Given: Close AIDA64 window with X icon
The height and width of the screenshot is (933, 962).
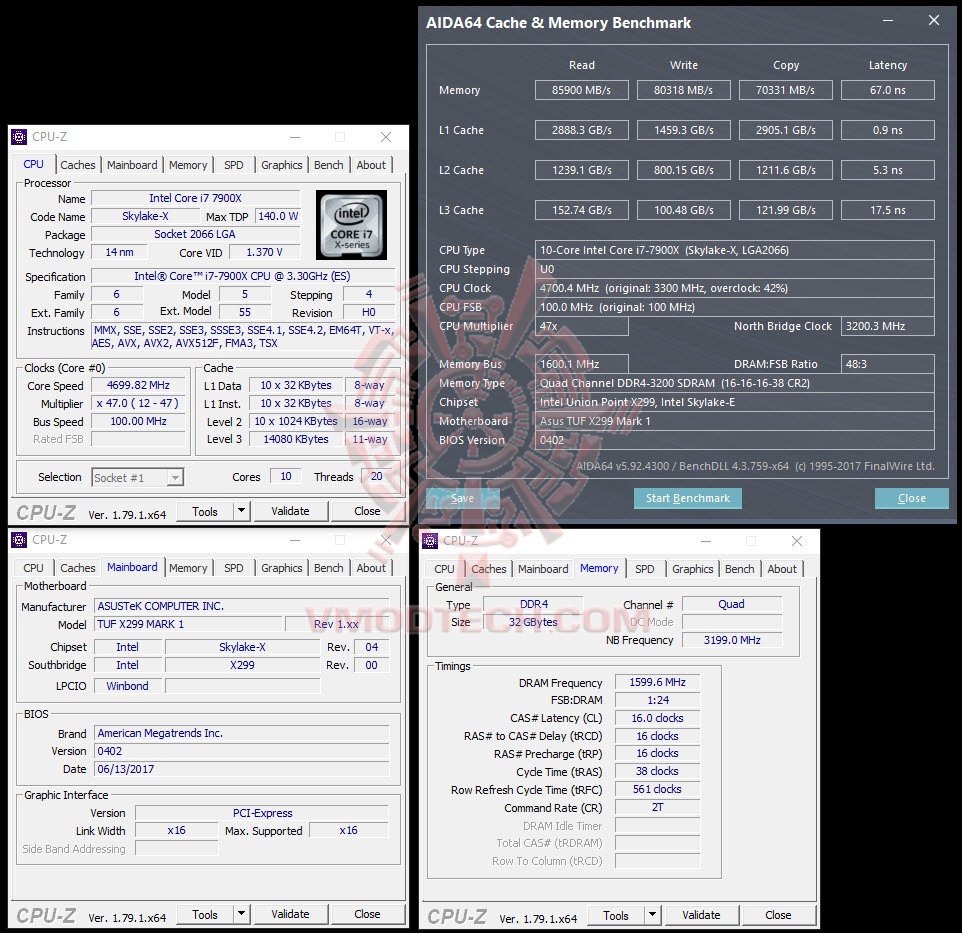Looking at the screenshot, I should pyautogui.click(x=934, y=21).
